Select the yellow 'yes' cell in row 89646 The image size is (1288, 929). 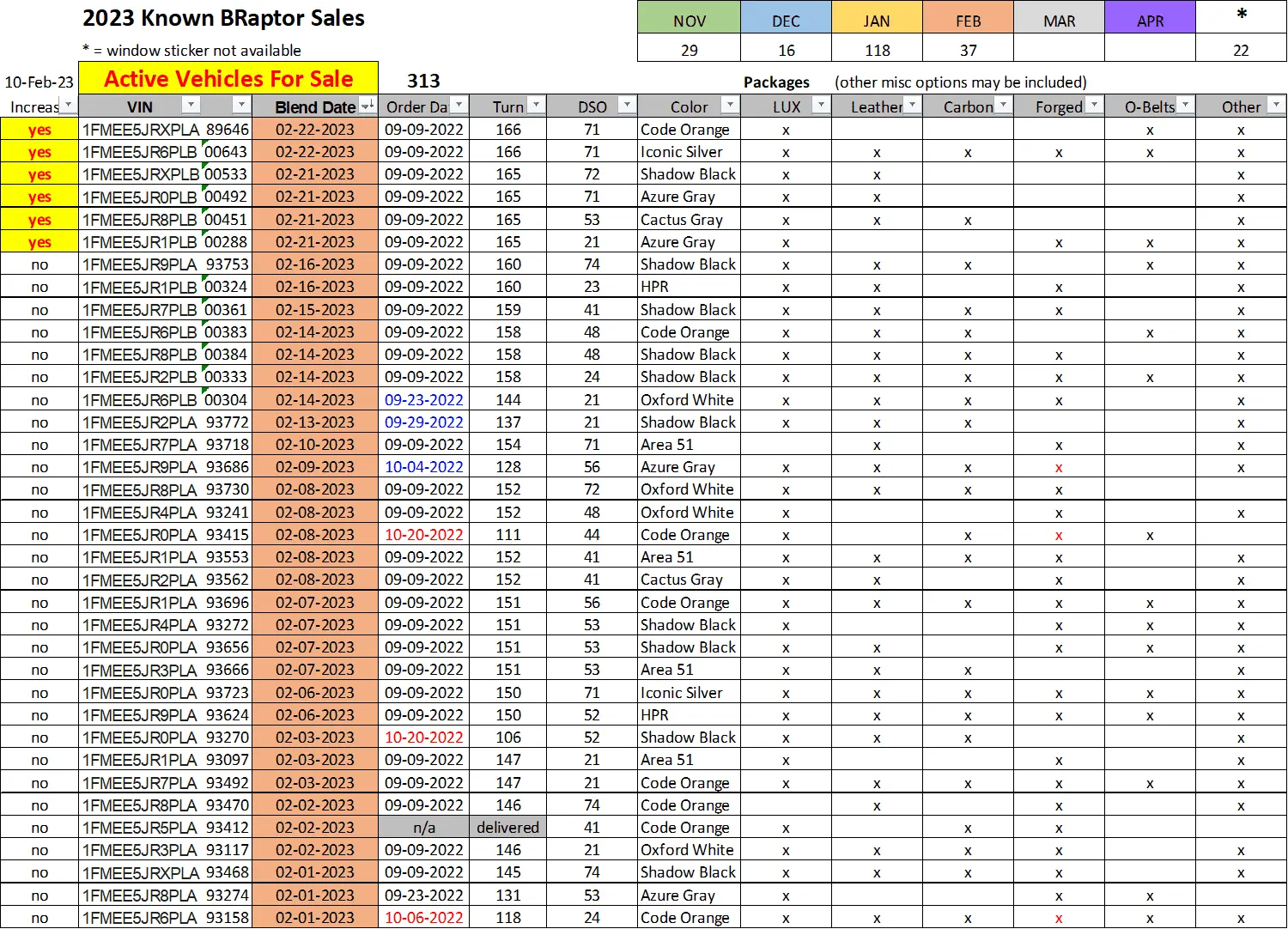[39, 130]
